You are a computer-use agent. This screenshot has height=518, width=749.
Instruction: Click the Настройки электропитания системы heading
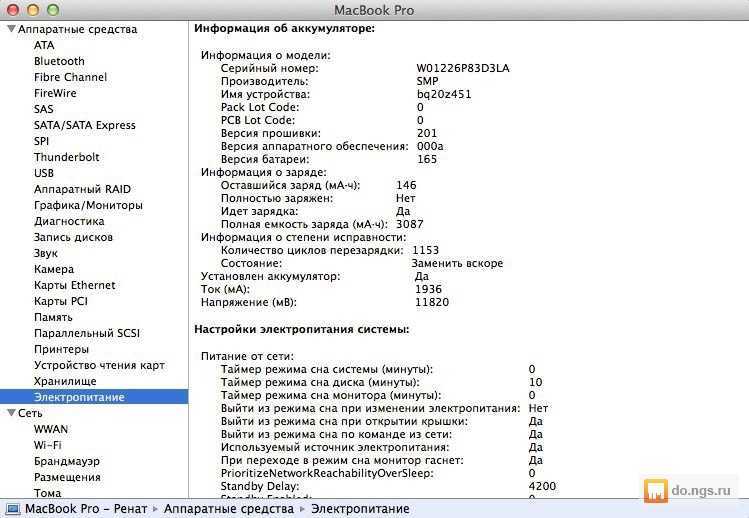tap(301, 330)
